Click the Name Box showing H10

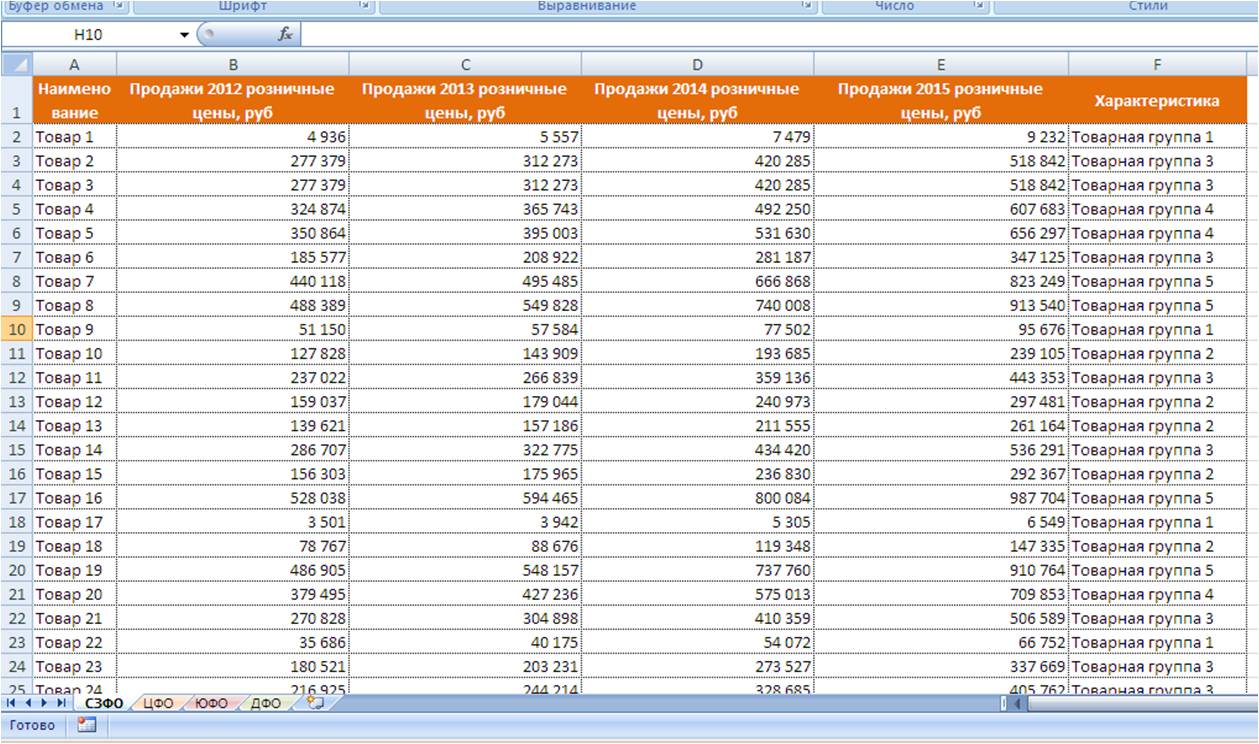tap(90, 35)
